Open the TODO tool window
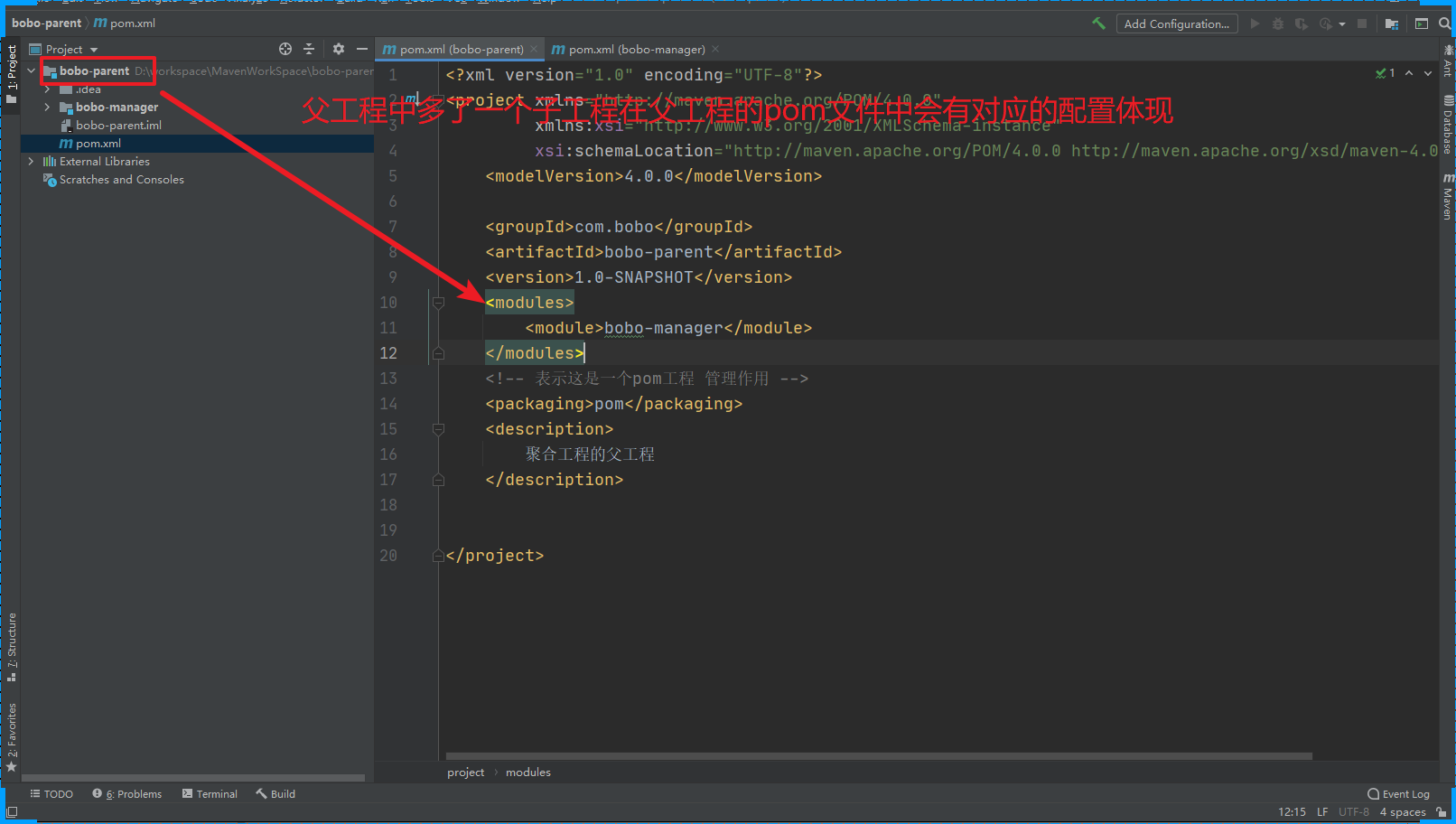 point(51,794)
